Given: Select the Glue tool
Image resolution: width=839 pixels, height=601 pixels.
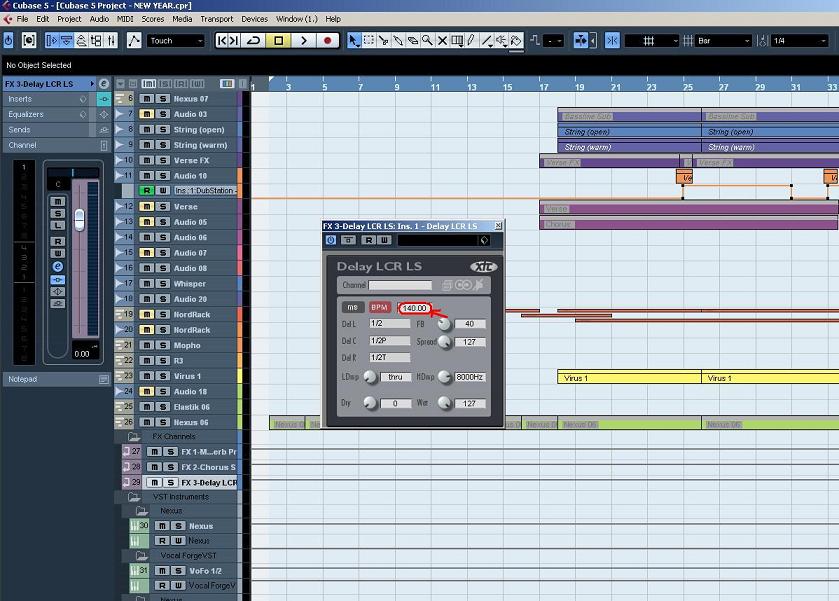Looking at the screenshot, I should coord(398,41).
